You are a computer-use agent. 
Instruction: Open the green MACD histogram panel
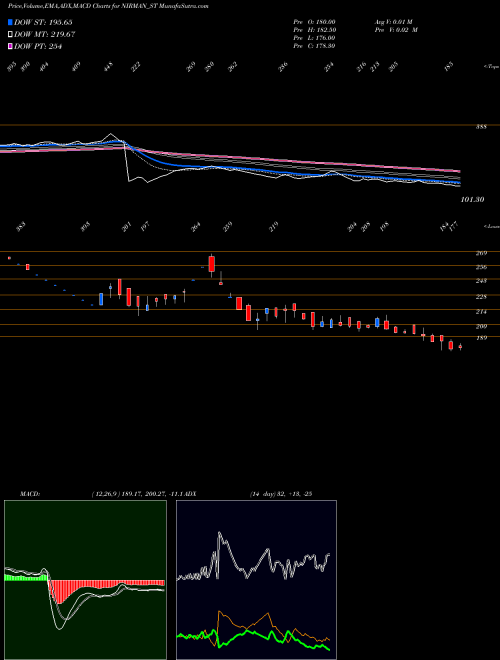click(x=85, y=580)
